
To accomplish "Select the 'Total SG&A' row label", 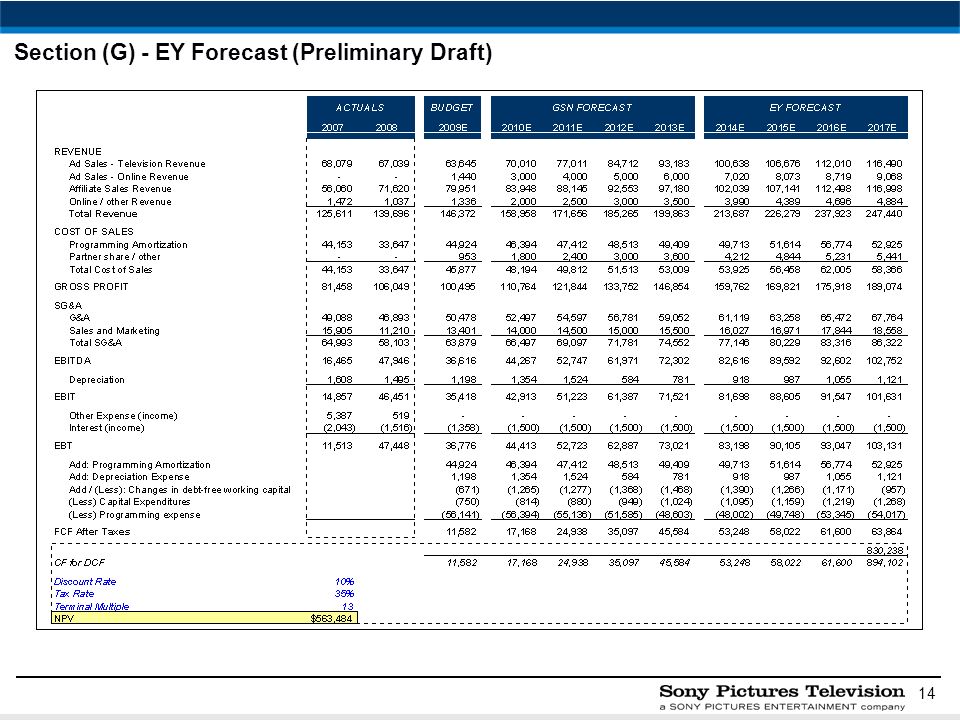I will click(x=96, y=343).
